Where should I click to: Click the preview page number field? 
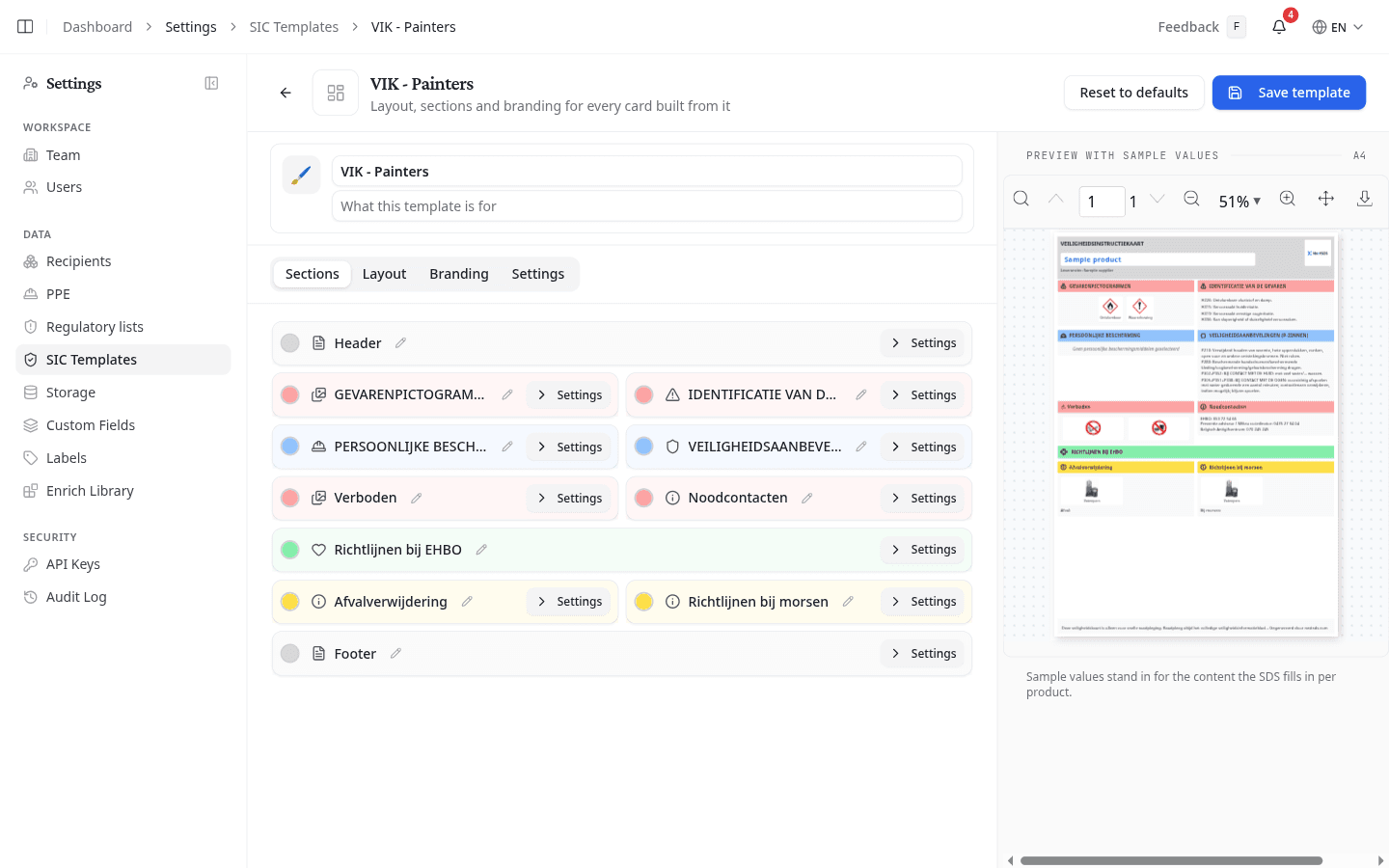click(x=1102, y=202)
